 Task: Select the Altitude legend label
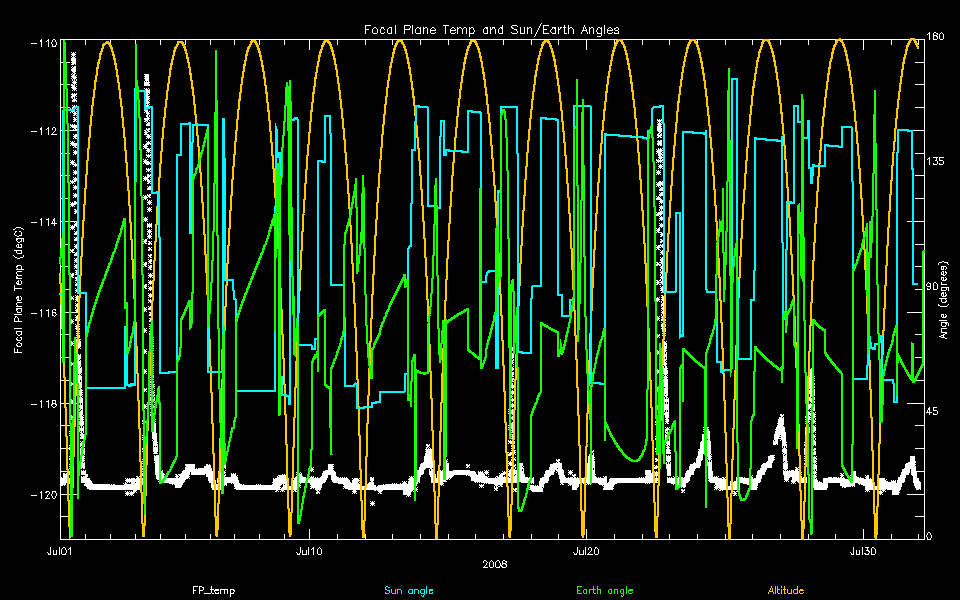pyautogui.click(x=786, y=591)
